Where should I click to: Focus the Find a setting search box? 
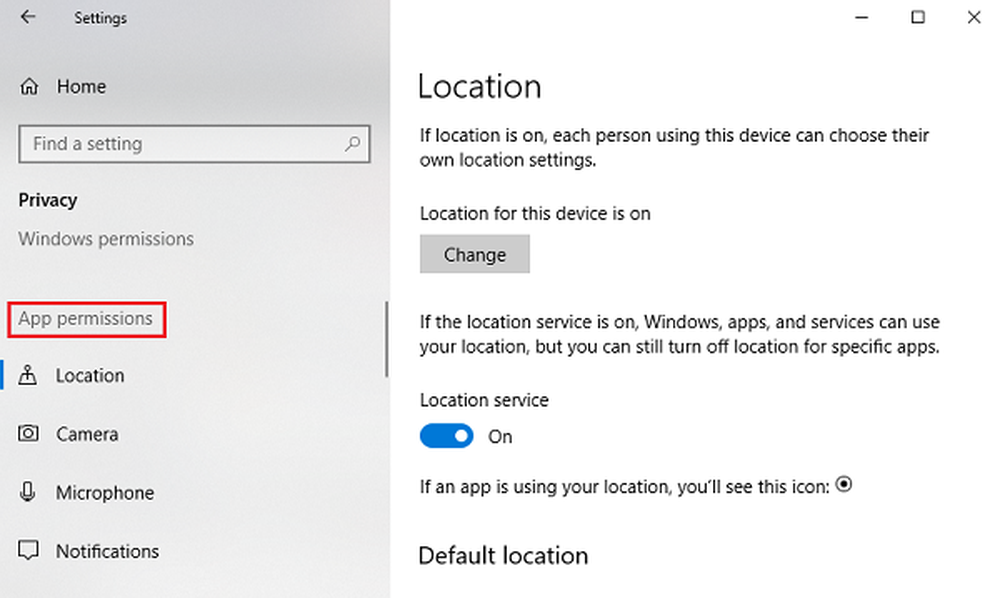(195, 144)
